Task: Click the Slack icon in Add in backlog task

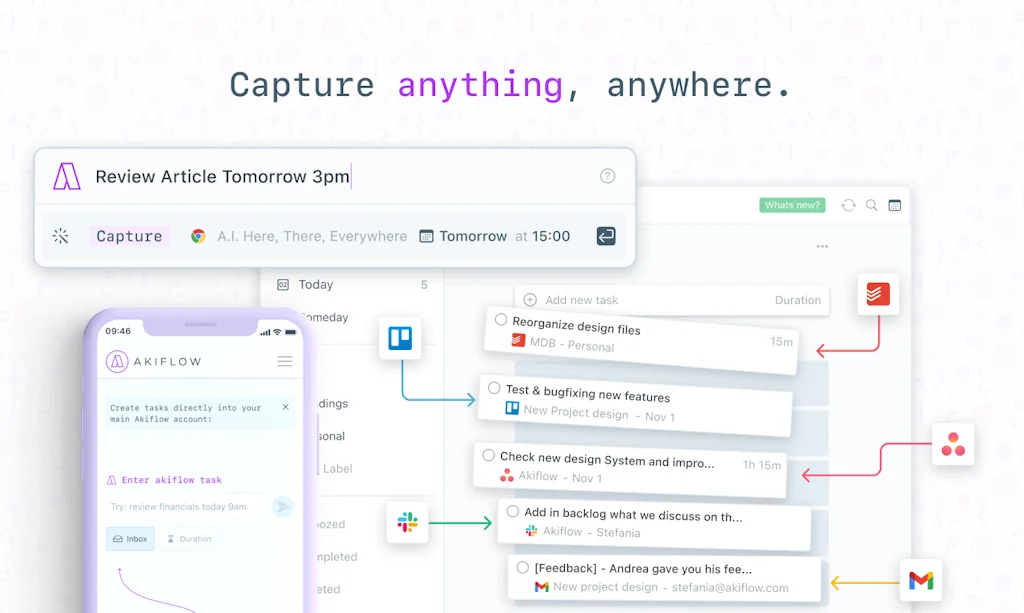Action: pos(532,531)
